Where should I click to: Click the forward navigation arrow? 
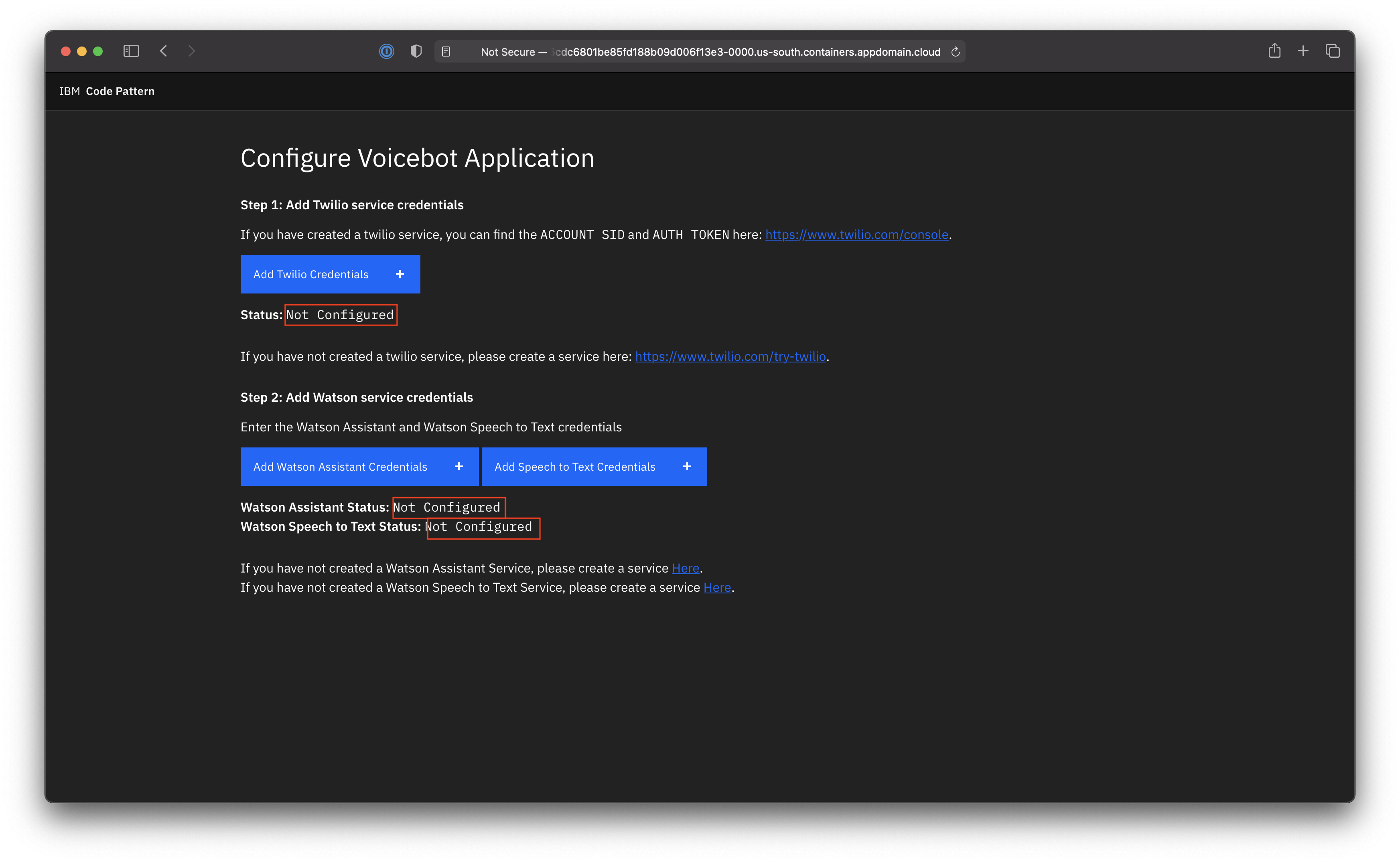coord(192,51)
